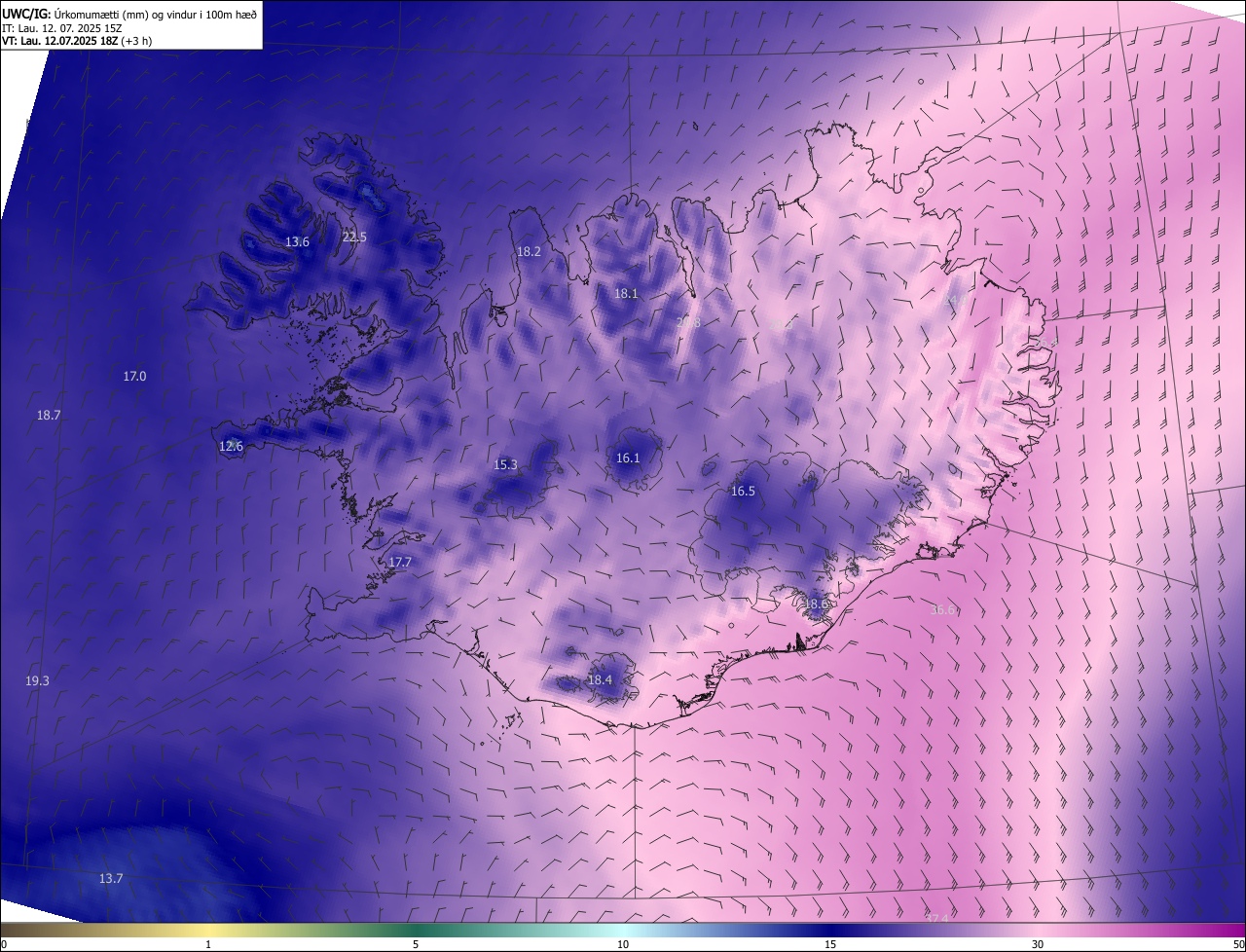Select the 12.6 value on the peninsula
This screenshot has height=952, width=1246.
pos(231,447)
